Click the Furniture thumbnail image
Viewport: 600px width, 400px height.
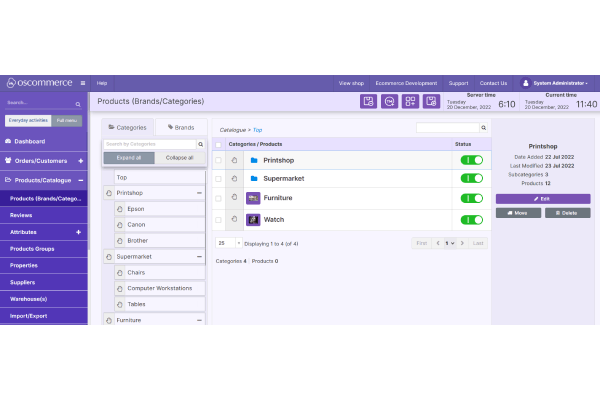pos(253,198)
